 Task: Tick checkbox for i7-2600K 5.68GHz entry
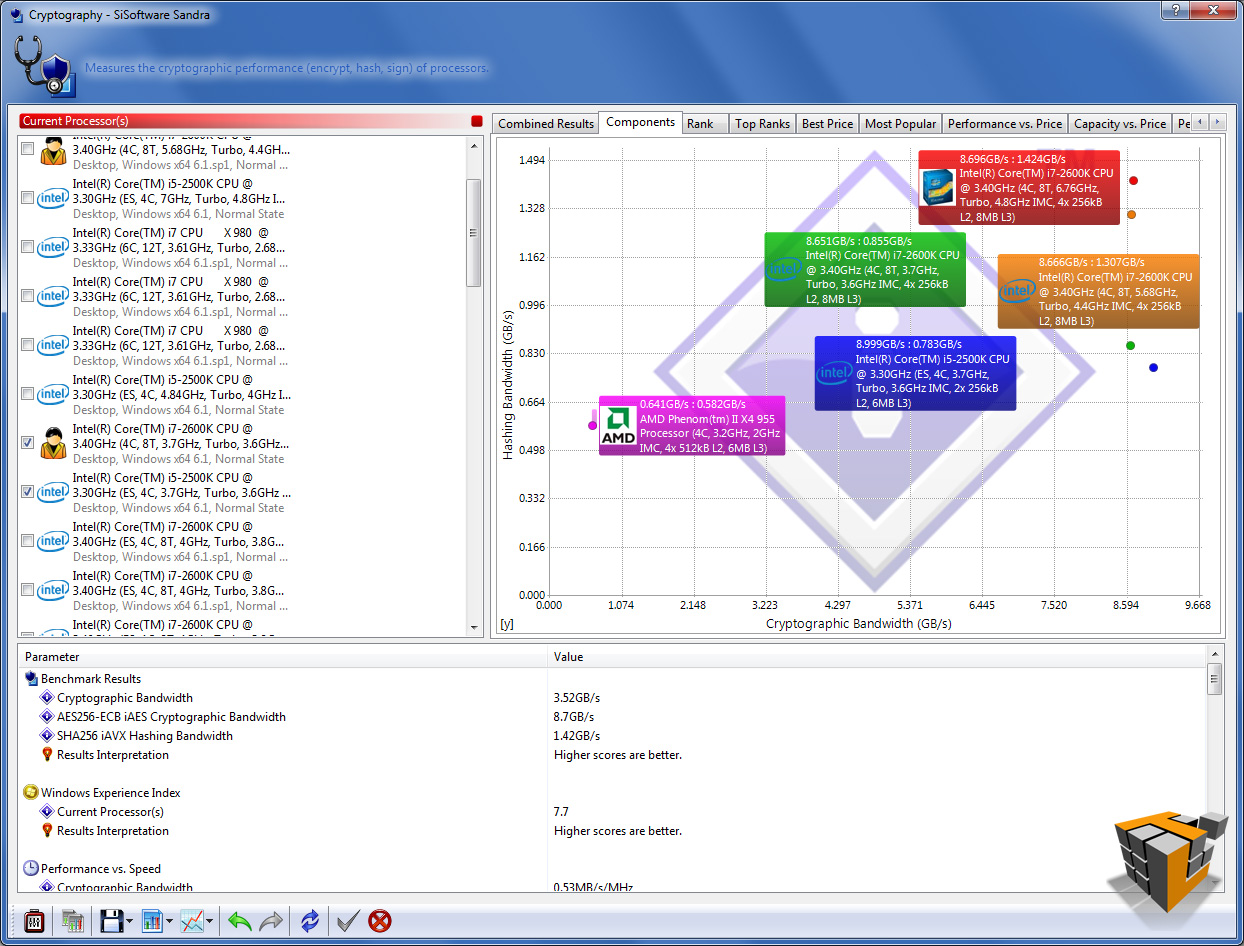[x=27, y=149]
